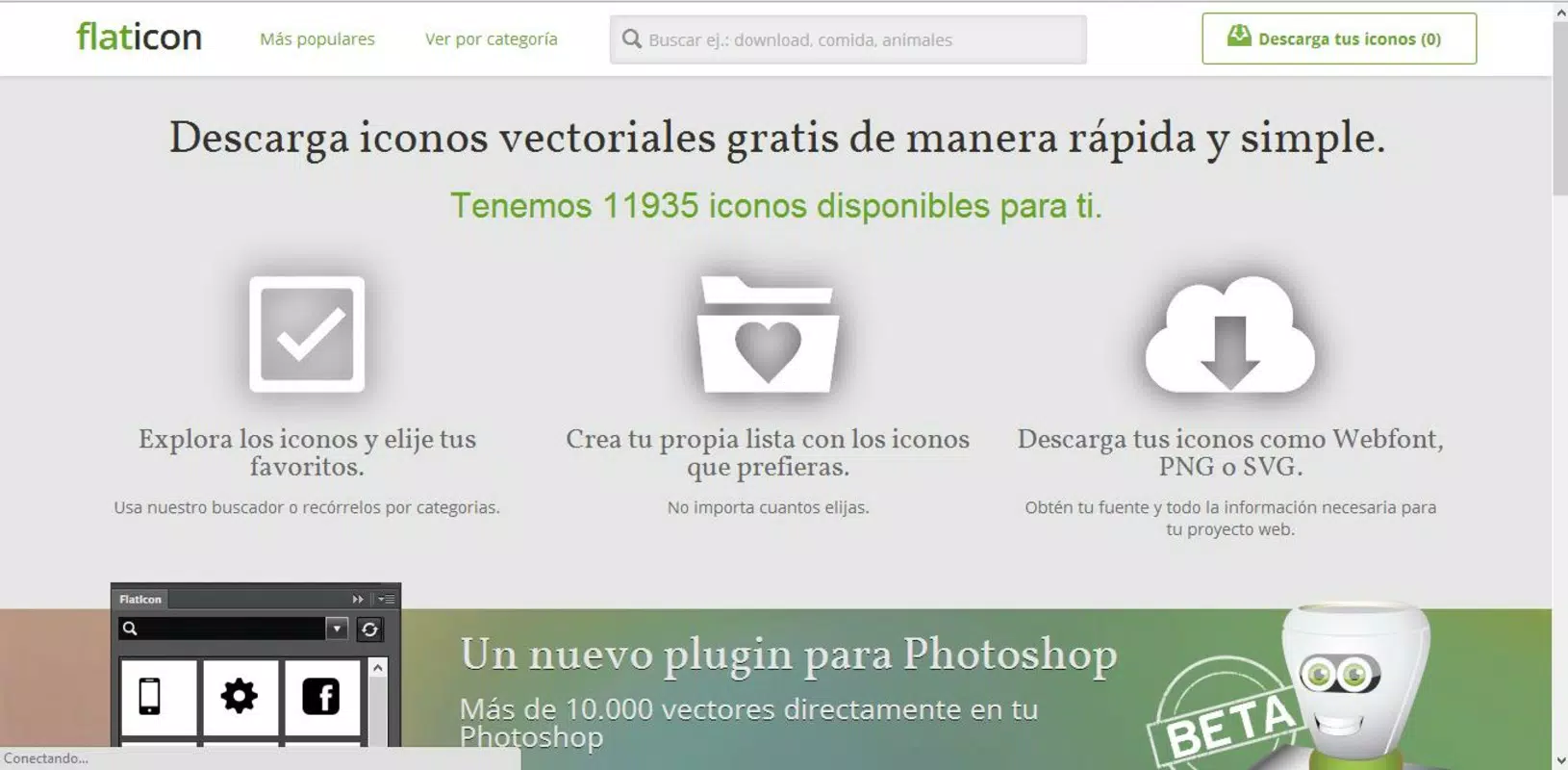Click text Tenemos 11935 iconos disponibles para ti
This screenshot has height=770, width=1568.
pyautogui.click(x=776, y=206)
